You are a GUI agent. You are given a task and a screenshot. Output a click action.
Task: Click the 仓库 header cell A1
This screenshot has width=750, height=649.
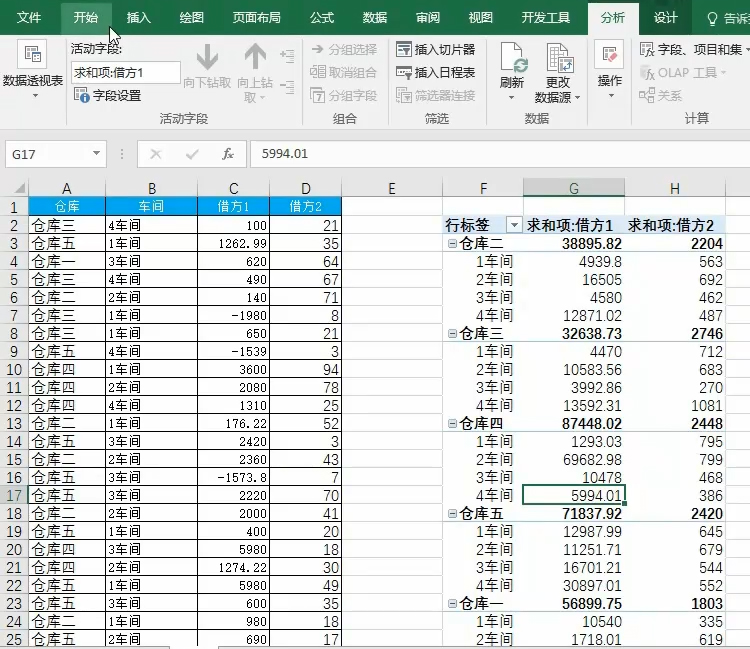67,206
